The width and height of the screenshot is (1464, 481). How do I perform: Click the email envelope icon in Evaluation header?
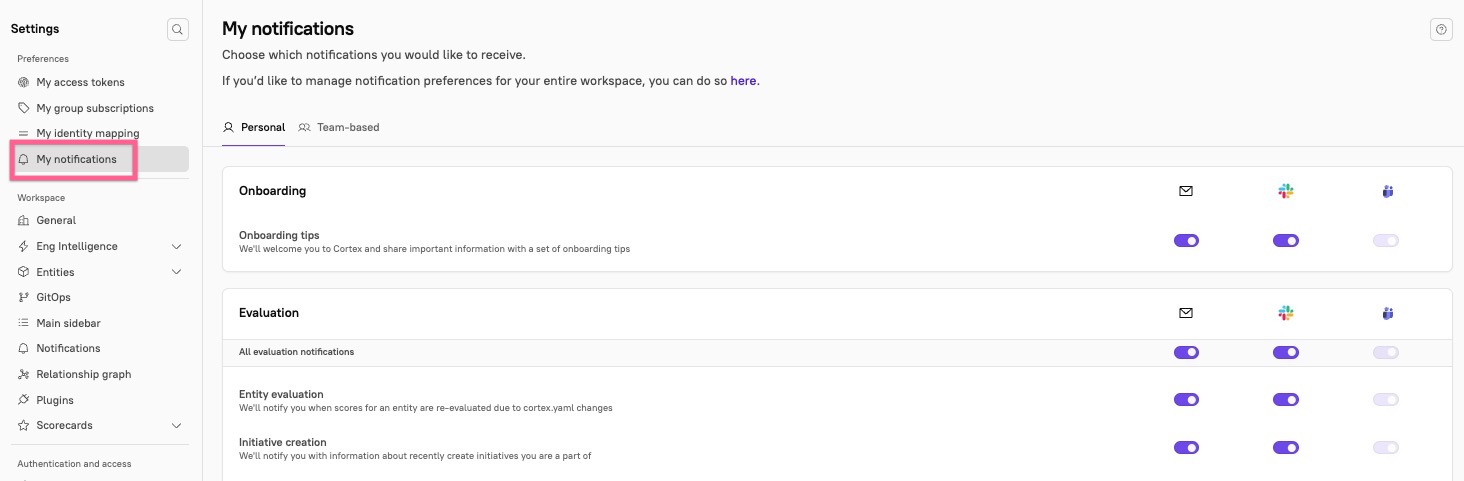pos(1186,313)
